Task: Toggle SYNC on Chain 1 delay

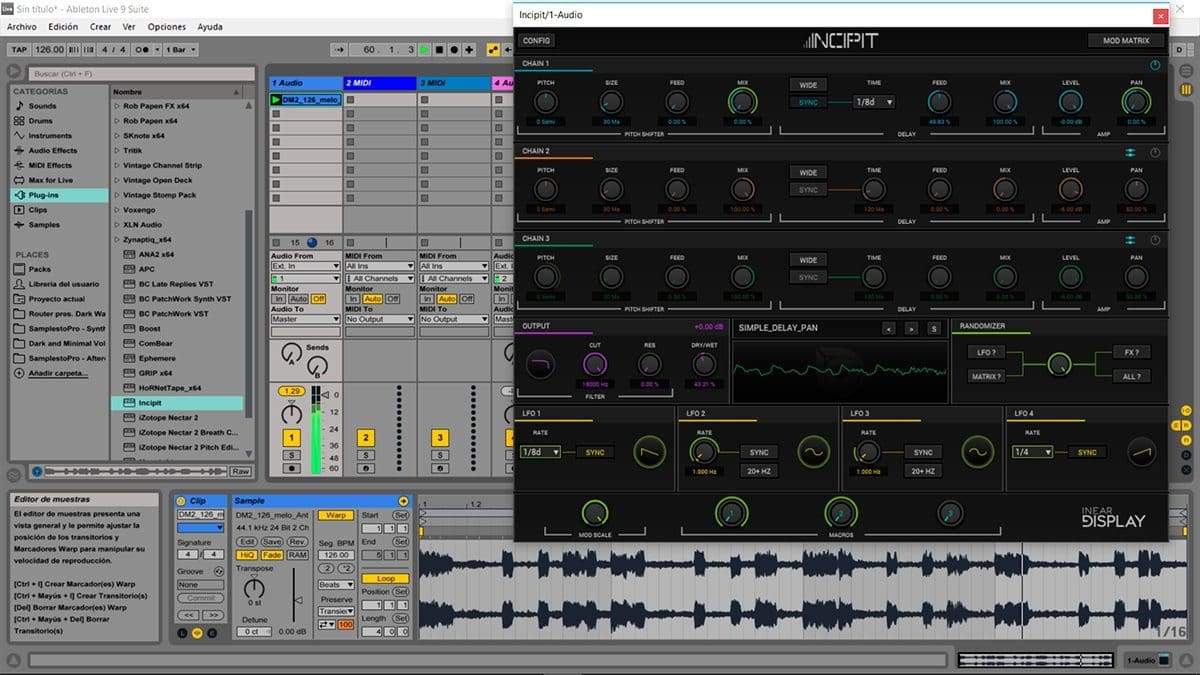Action: (808, 103)
